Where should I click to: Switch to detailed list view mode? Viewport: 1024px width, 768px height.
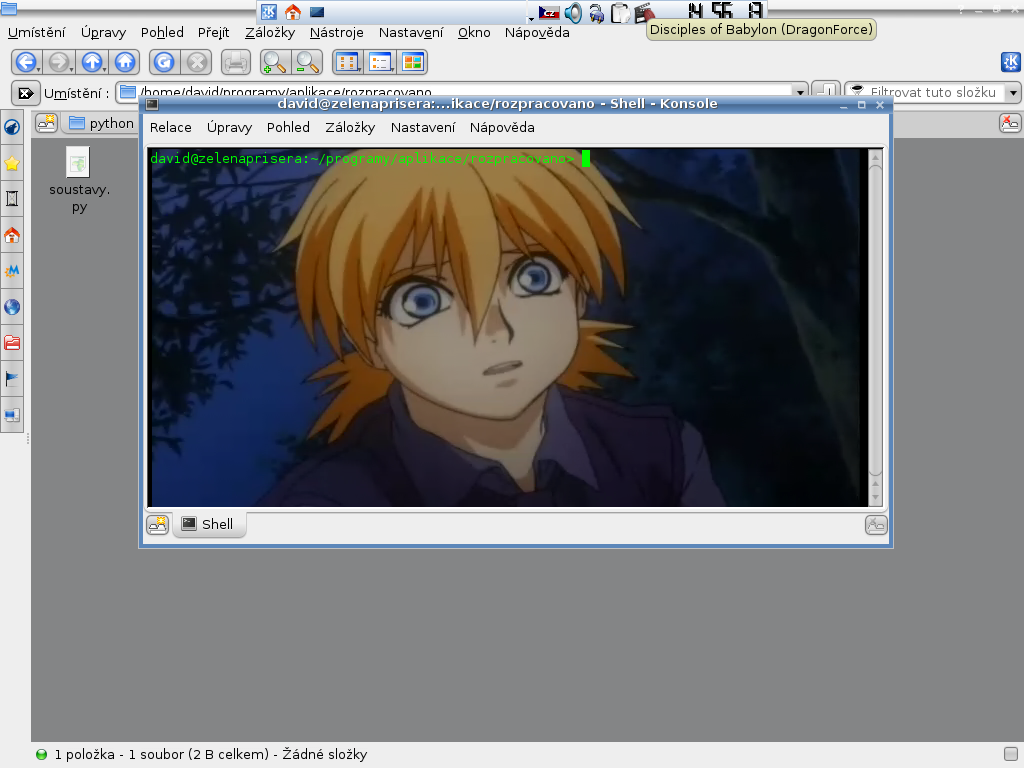[x=380, y=62]
